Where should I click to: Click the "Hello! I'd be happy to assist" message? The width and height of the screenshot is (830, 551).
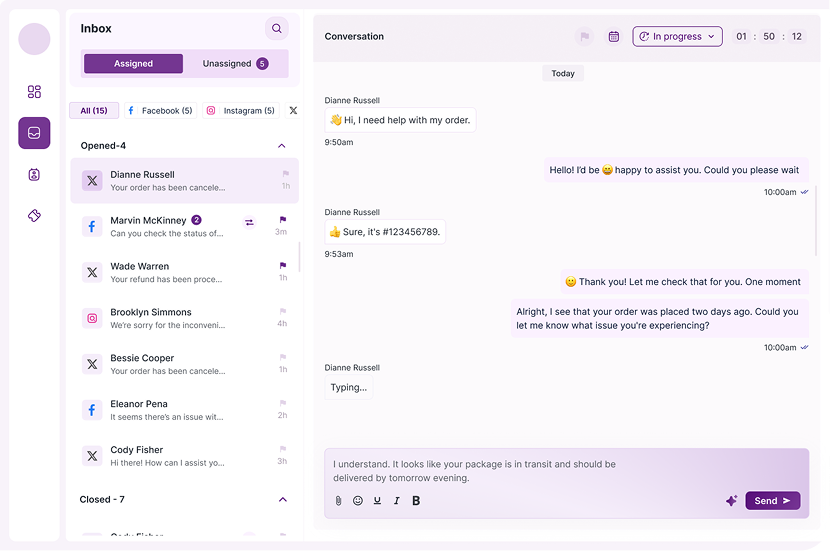coord(676,170)
